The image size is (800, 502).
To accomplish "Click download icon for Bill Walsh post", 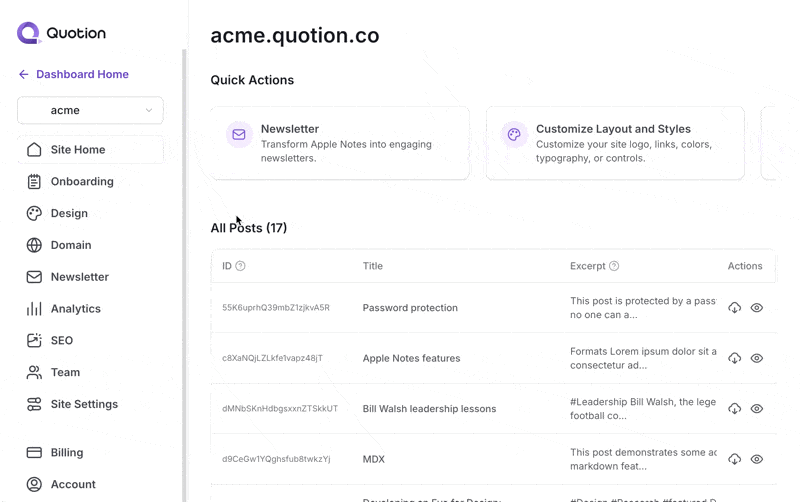I will click(x=735, y=409).
